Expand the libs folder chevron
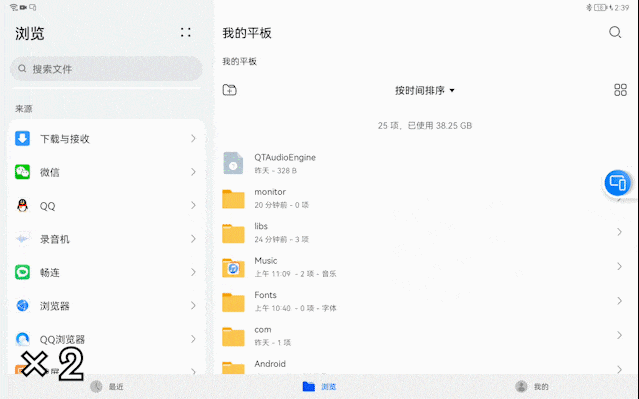The width and height of the screenshot is (639, 399). 619,232
